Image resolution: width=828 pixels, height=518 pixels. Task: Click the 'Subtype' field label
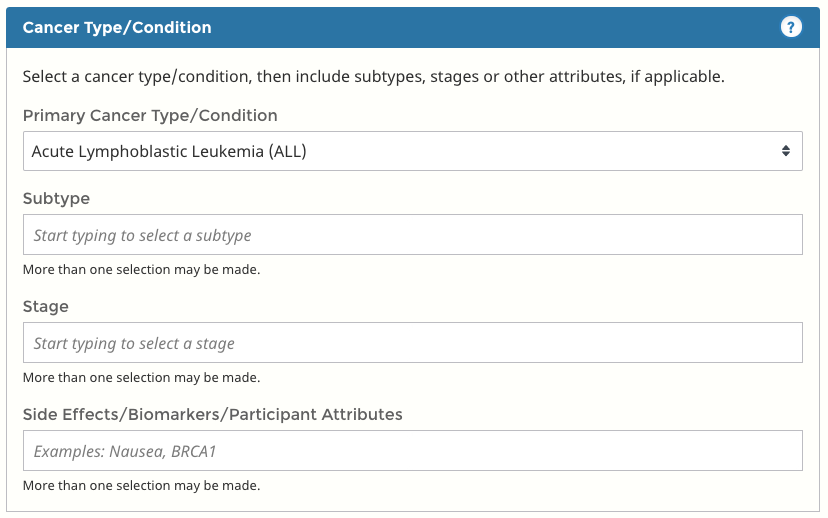click(56, 199)
